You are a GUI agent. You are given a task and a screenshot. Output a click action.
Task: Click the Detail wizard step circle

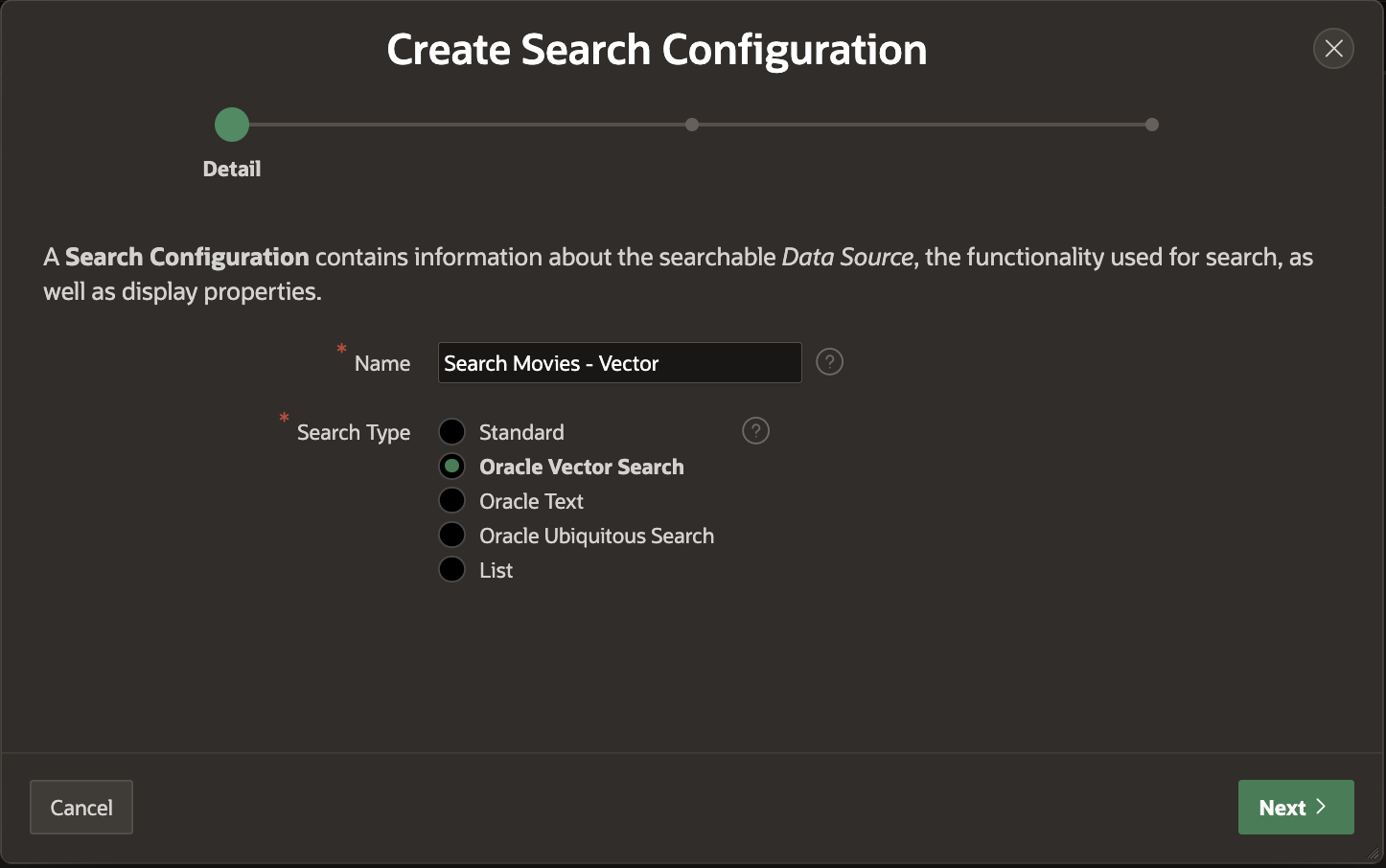pyautogui.click(x=232, y=125)
